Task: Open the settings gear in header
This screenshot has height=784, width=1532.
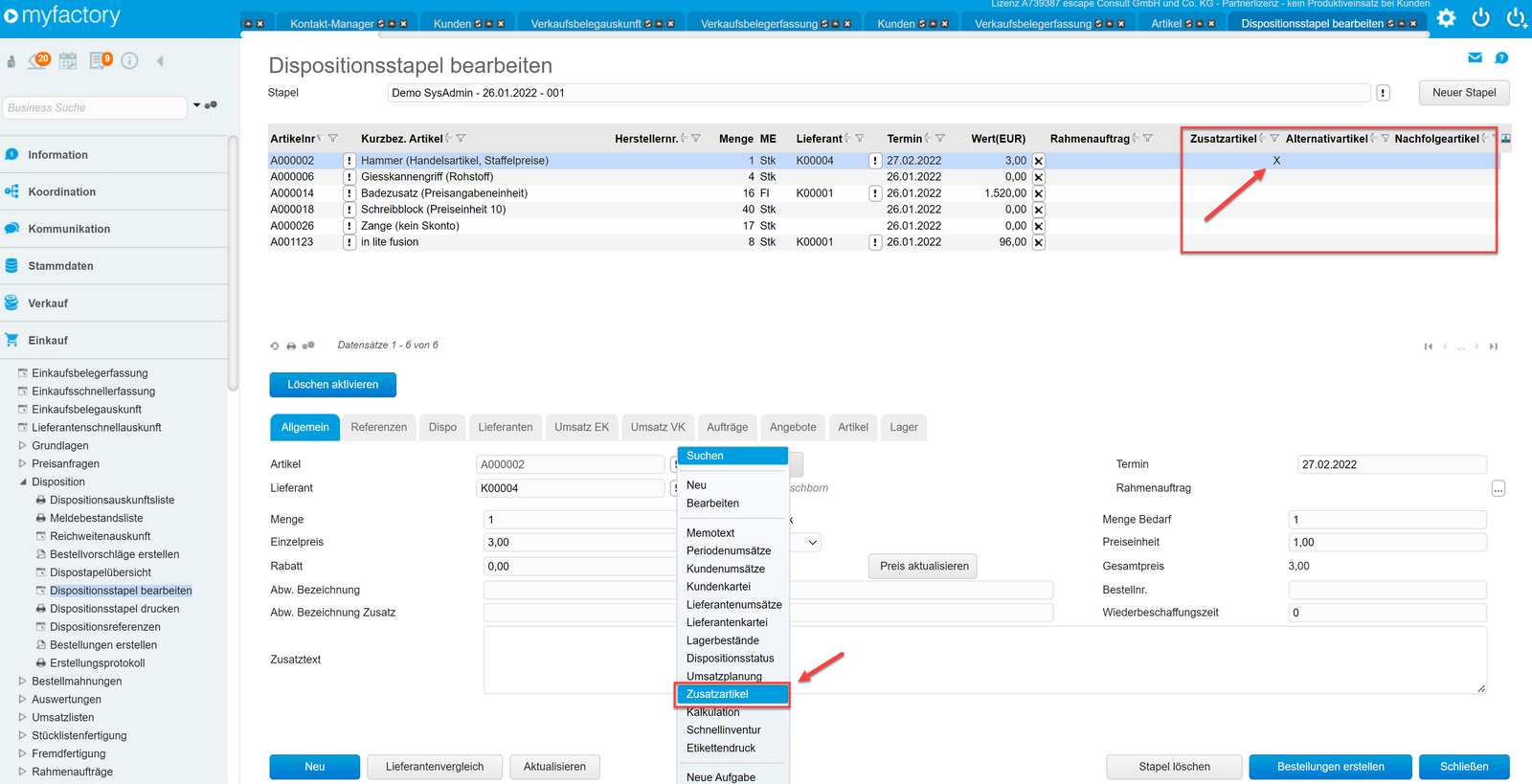Action: 1447,17
